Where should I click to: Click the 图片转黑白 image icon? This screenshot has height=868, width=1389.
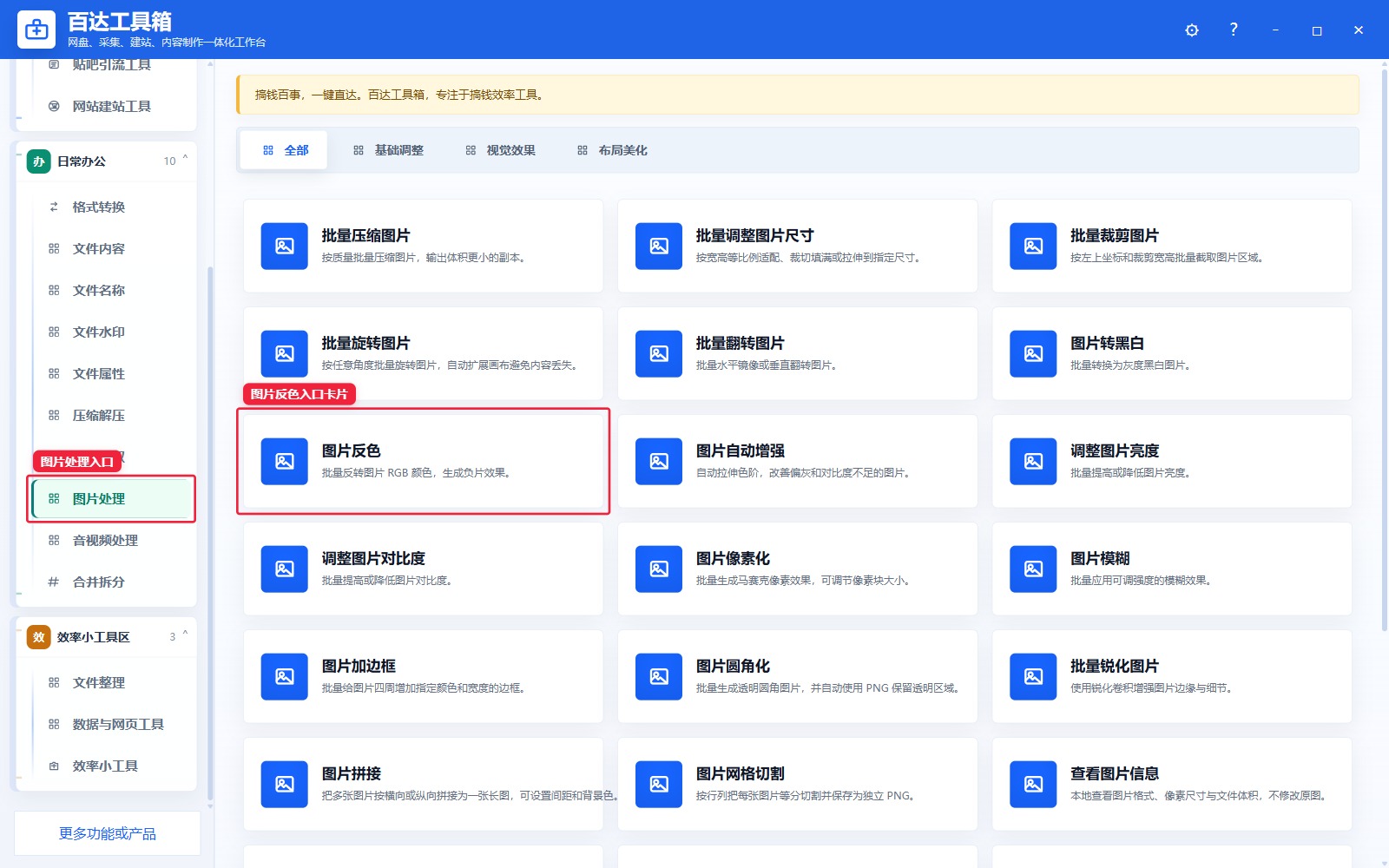(x=1033, y=353)
